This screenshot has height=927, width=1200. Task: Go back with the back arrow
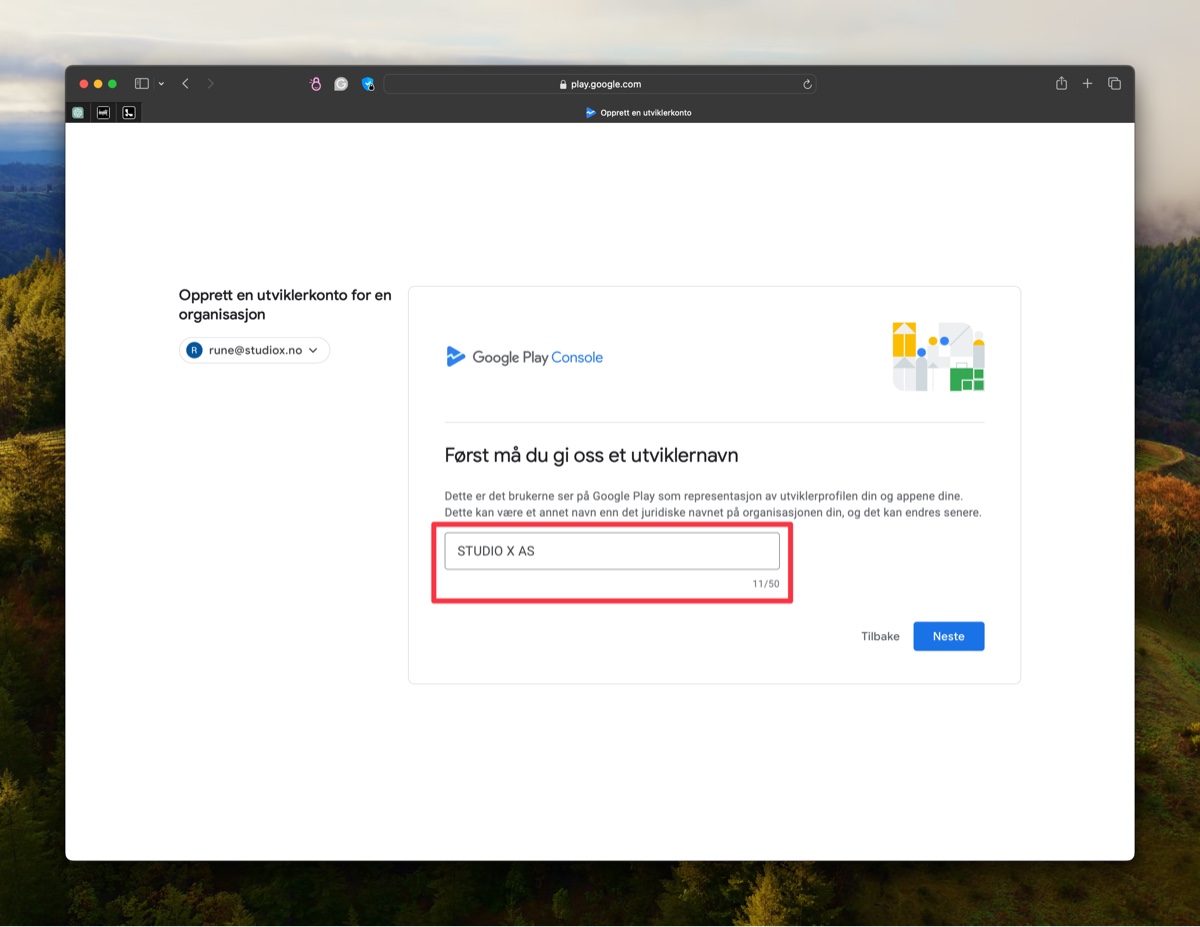tap(185, 84)
